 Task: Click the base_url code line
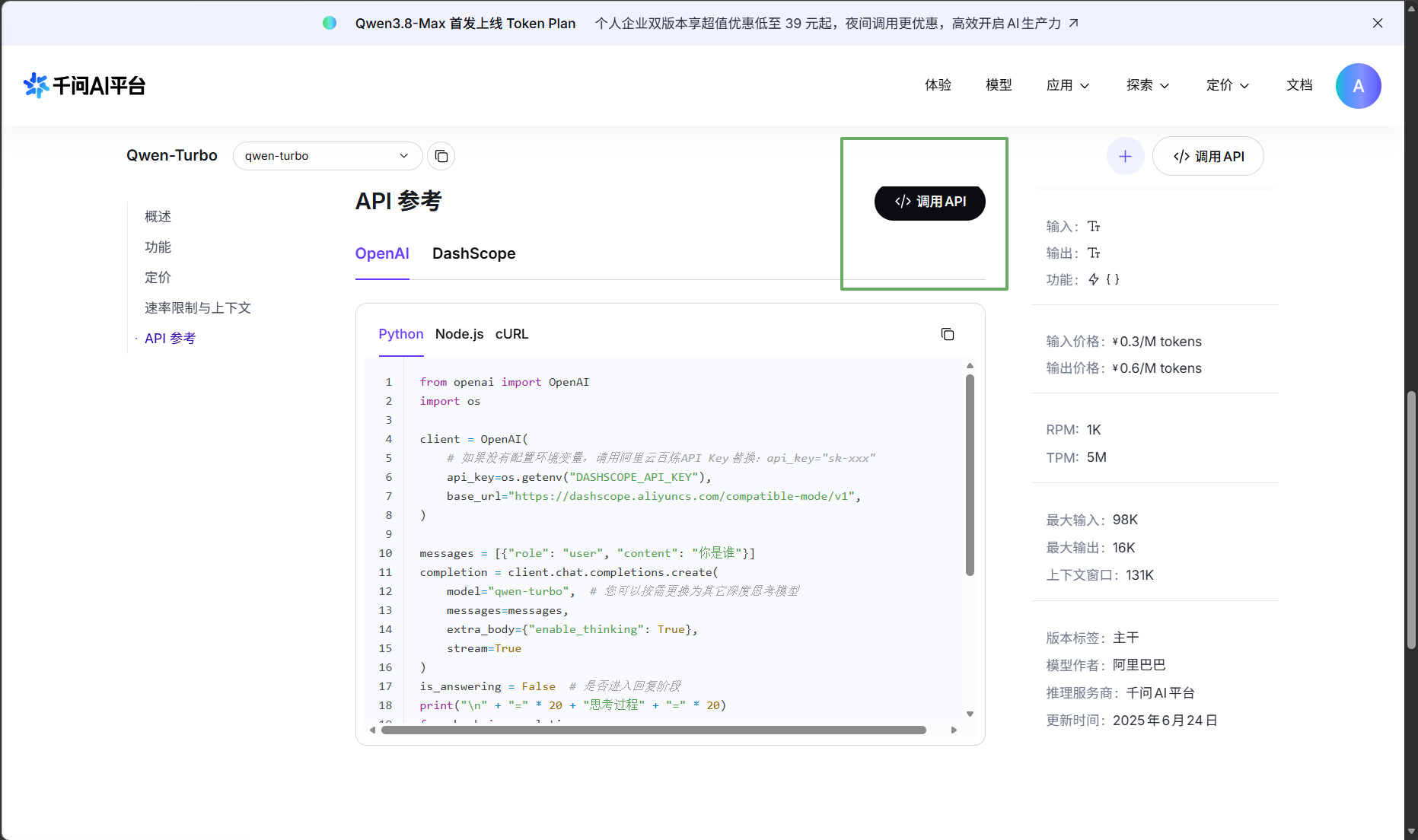(x=654, y=496)
